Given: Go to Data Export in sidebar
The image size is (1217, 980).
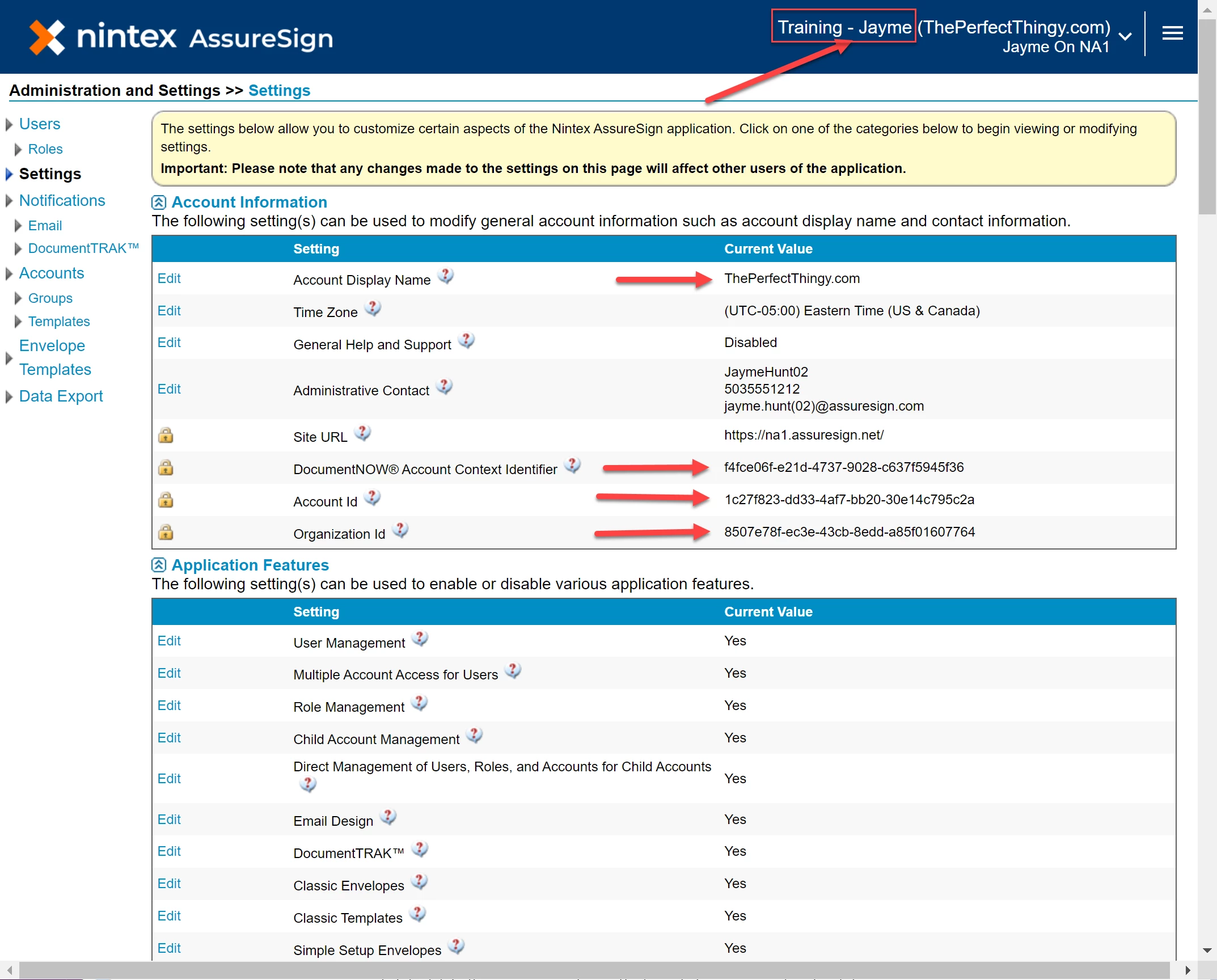Looking at the screenshot, I should click(61, 396).
